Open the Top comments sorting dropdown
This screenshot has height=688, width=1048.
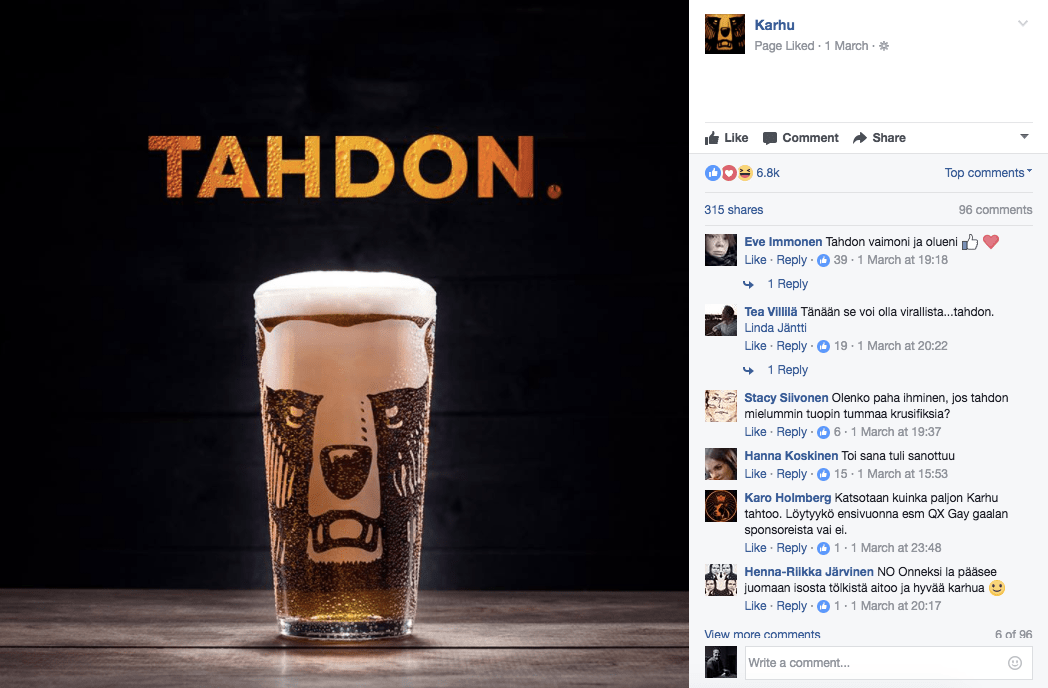[x=988, y=173]
